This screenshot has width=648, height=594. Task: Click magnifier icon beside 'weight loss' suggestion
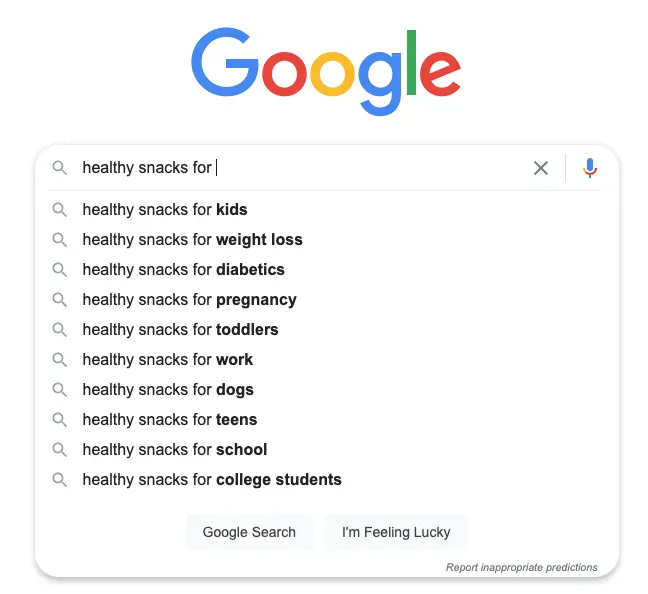coord(60,240)
